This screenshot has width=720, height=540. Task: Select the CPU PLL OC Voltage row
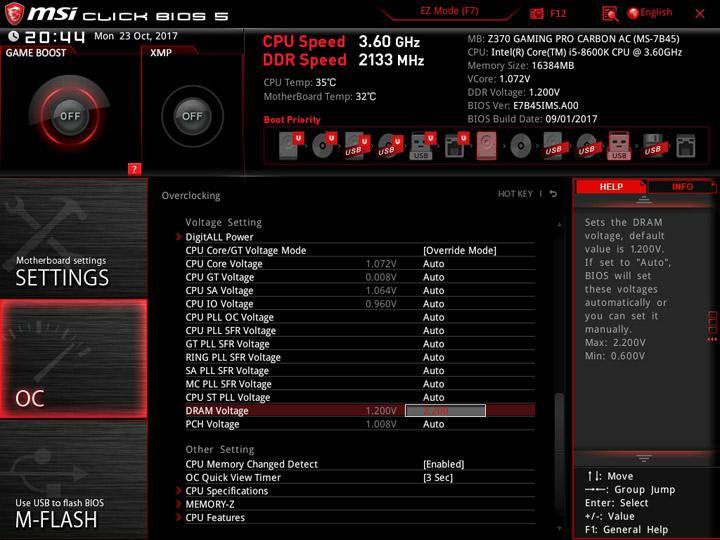[360, 317]
